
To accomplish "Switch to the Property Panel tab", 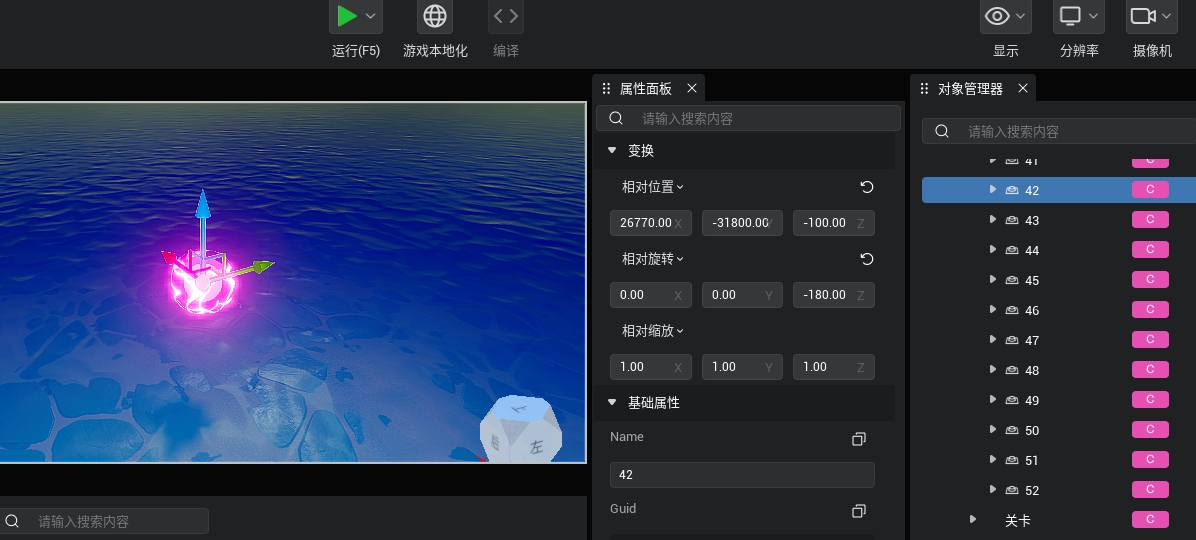I will pyautogui.click(x=646, y=89).
